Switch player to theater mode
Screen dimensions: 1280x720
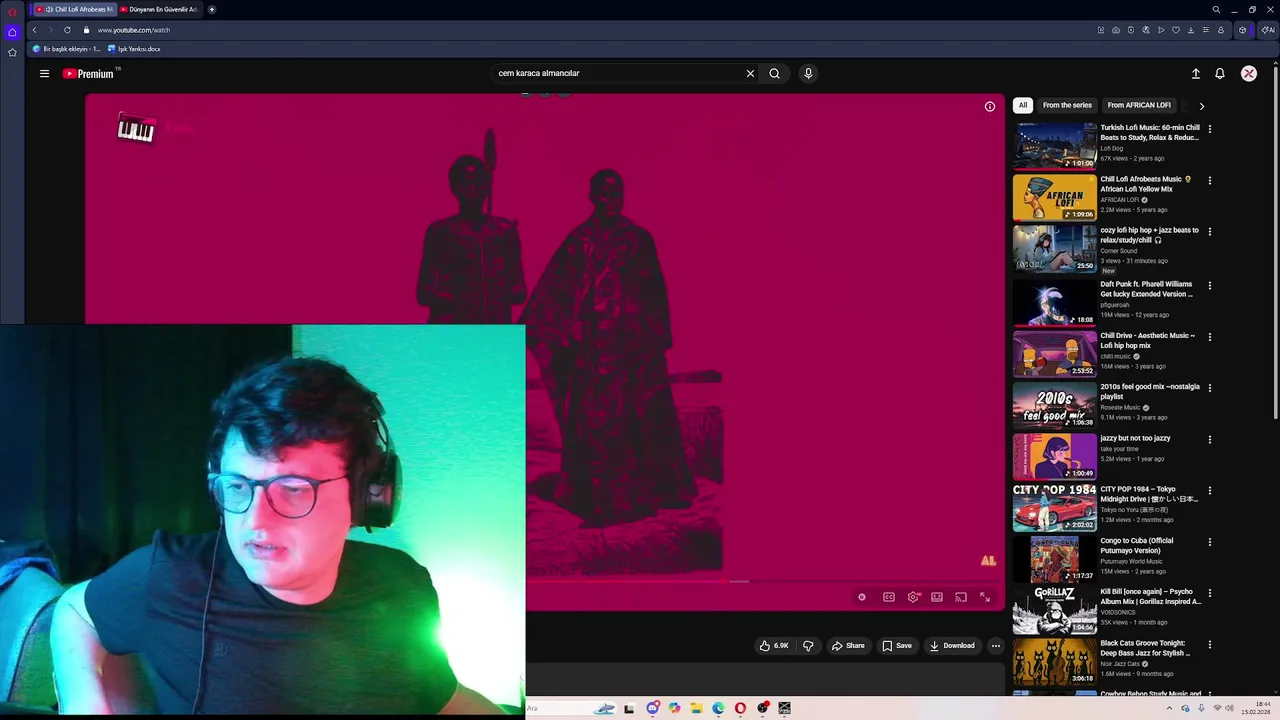(x=937, y=597)
